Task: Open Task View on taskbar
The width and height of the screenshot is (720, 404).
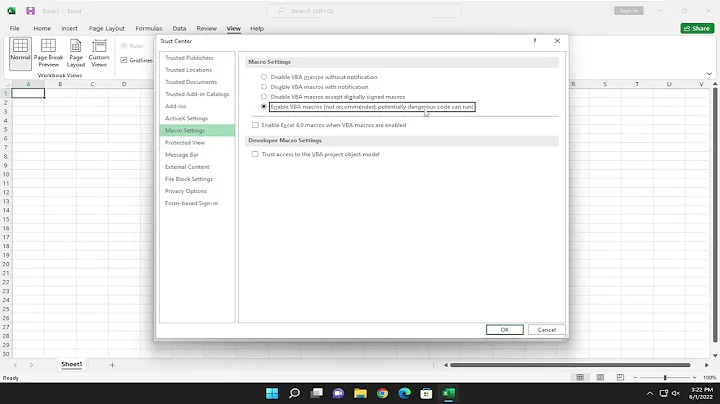Action: coord(316,393)
